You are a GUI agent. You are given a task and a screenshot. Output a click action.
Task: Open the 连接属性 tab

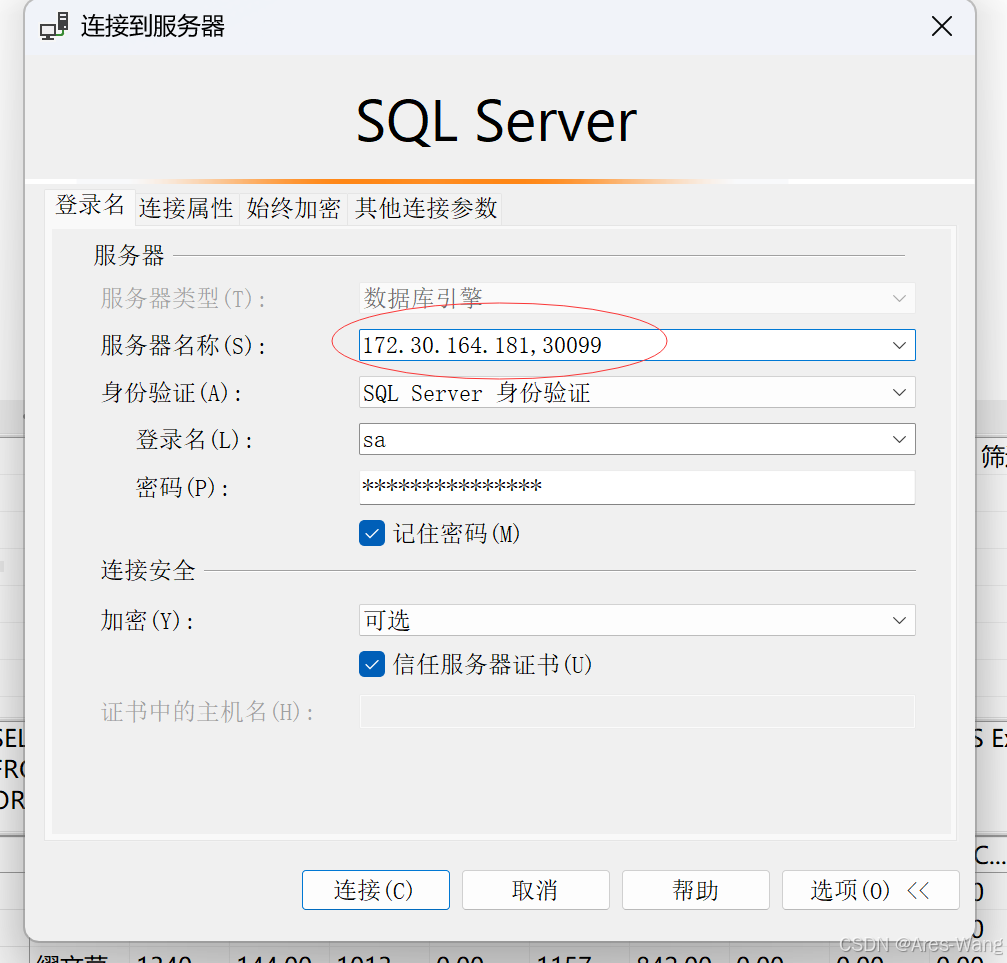(186, 209)
